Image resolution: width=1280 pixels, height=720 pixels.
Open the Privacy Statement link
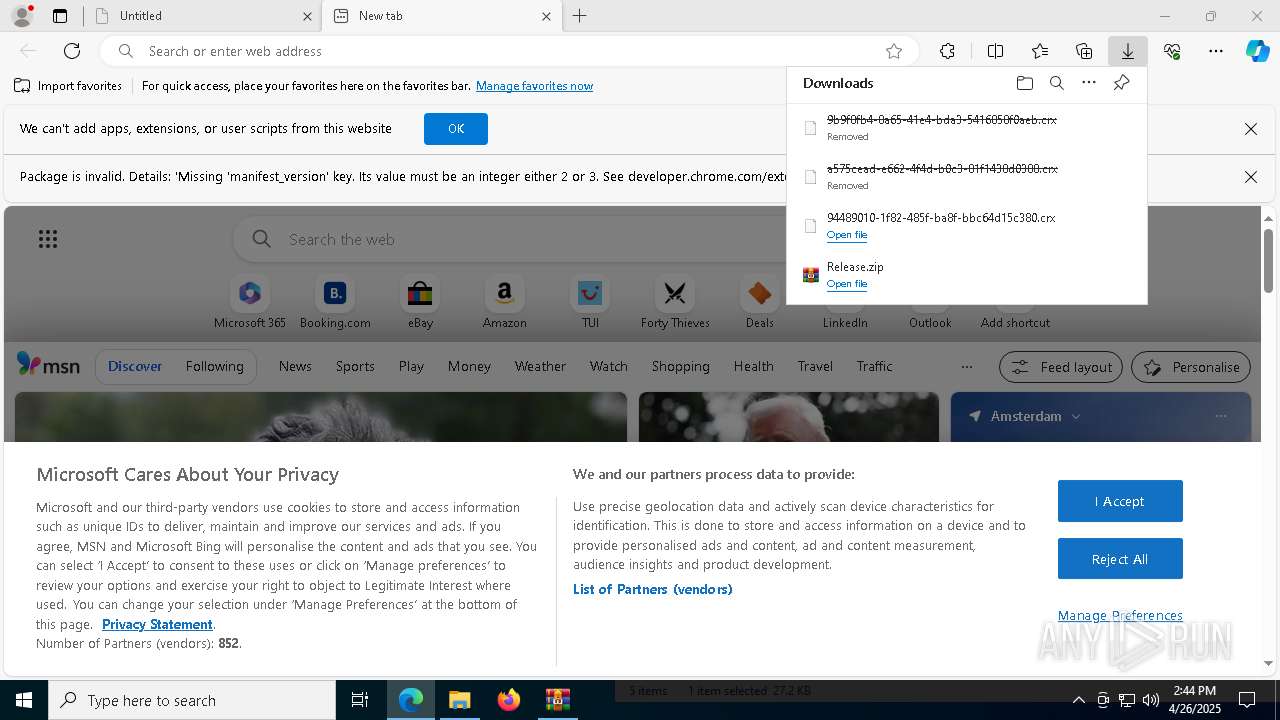(157, 624)
